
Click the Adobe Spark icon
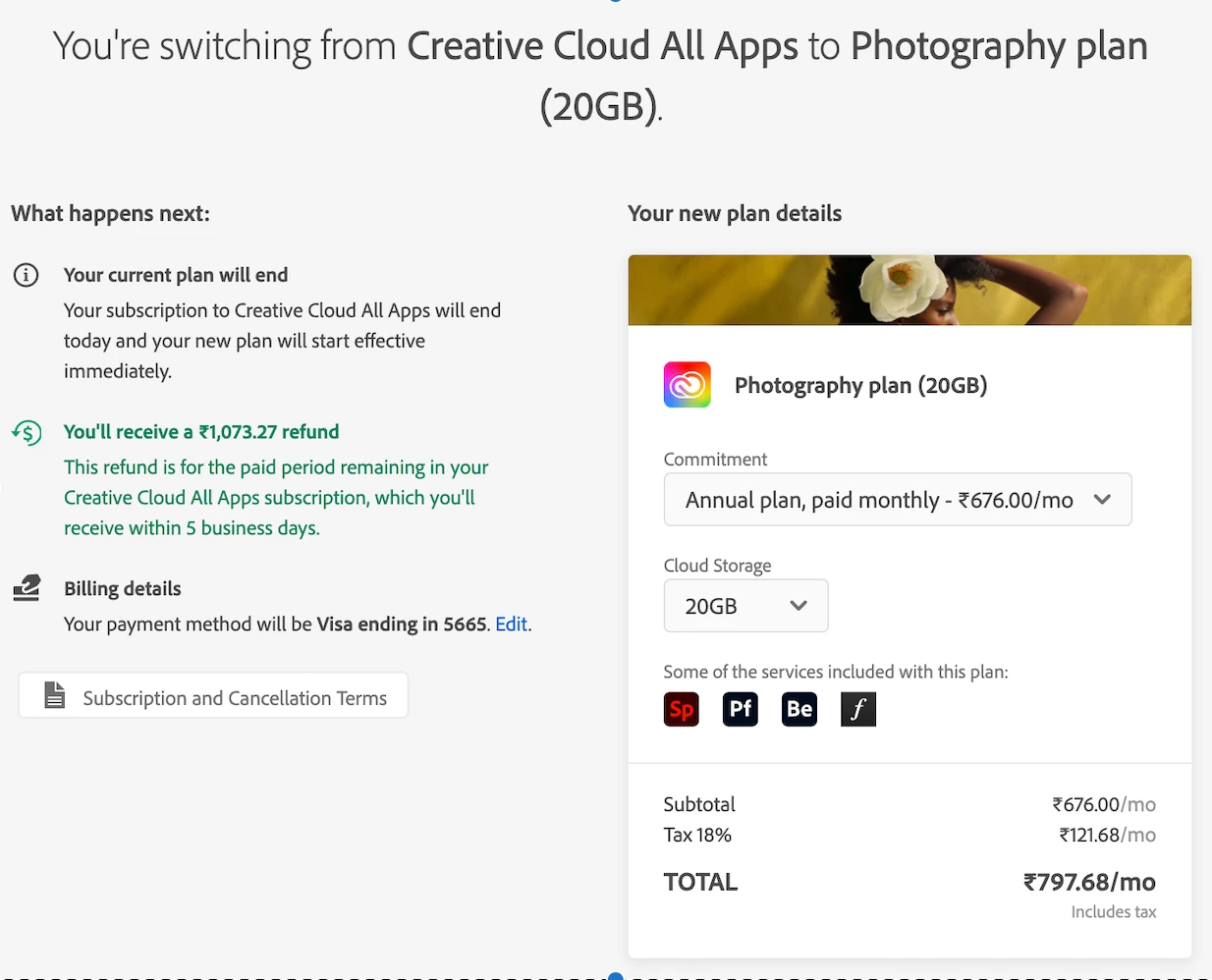pyautogui.click(x=681, y=709)
